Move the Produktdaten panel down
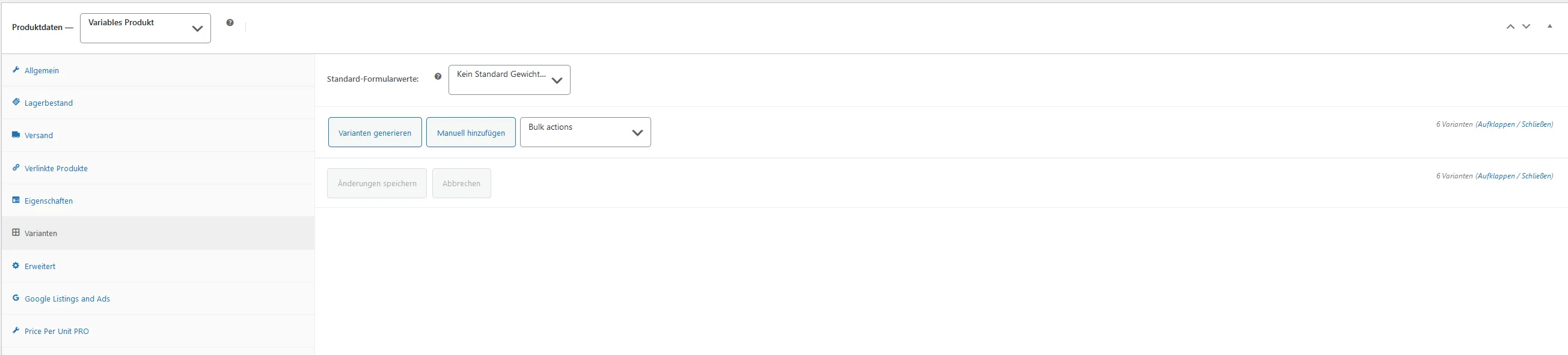Screen dimensions: 1568x355 1526,26
